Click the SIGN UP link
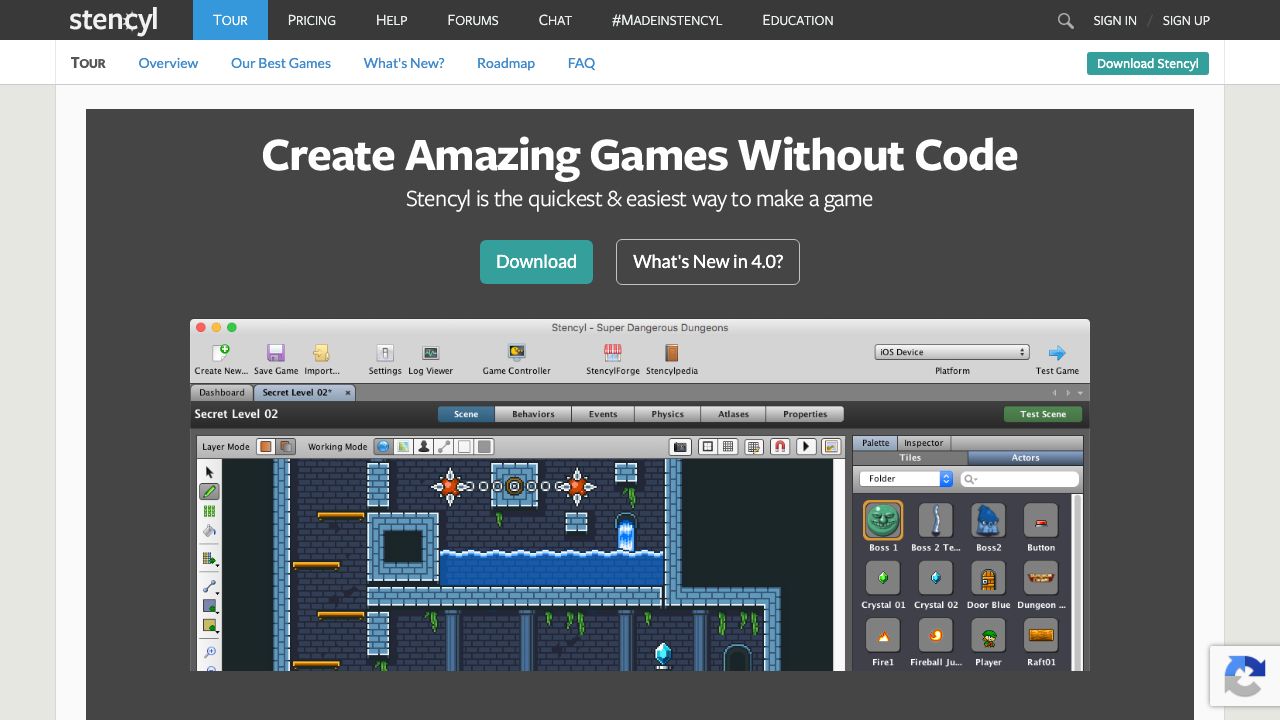The height and width of the screenshot is (720, 1280). tap(1186, 20)
